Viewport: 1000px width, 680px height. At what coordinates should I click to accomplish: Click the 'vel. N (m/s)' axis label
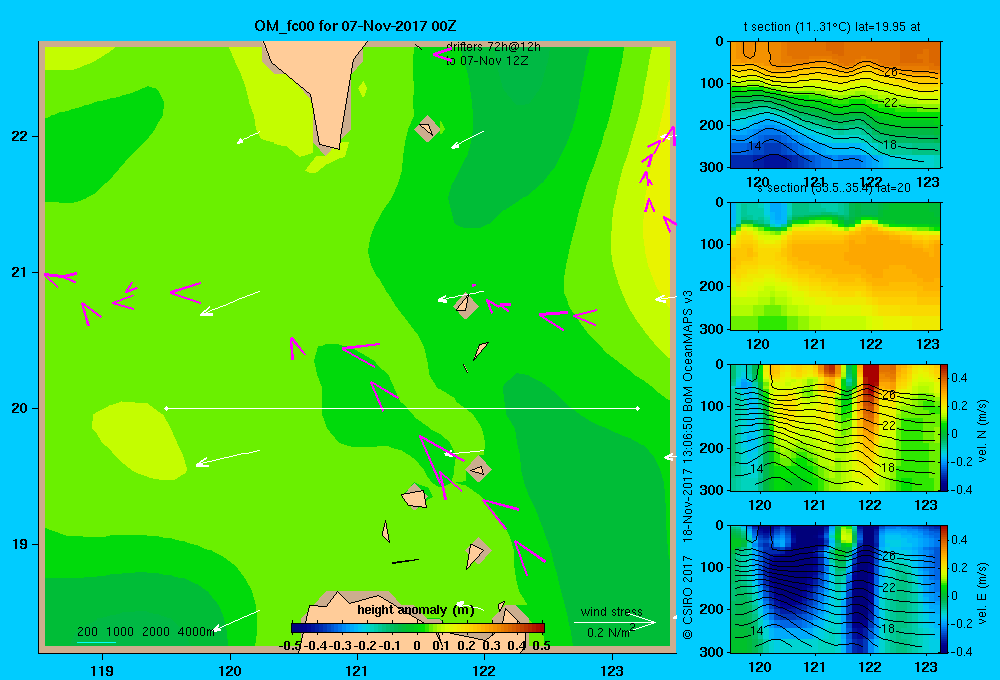[x=983, y=431]
